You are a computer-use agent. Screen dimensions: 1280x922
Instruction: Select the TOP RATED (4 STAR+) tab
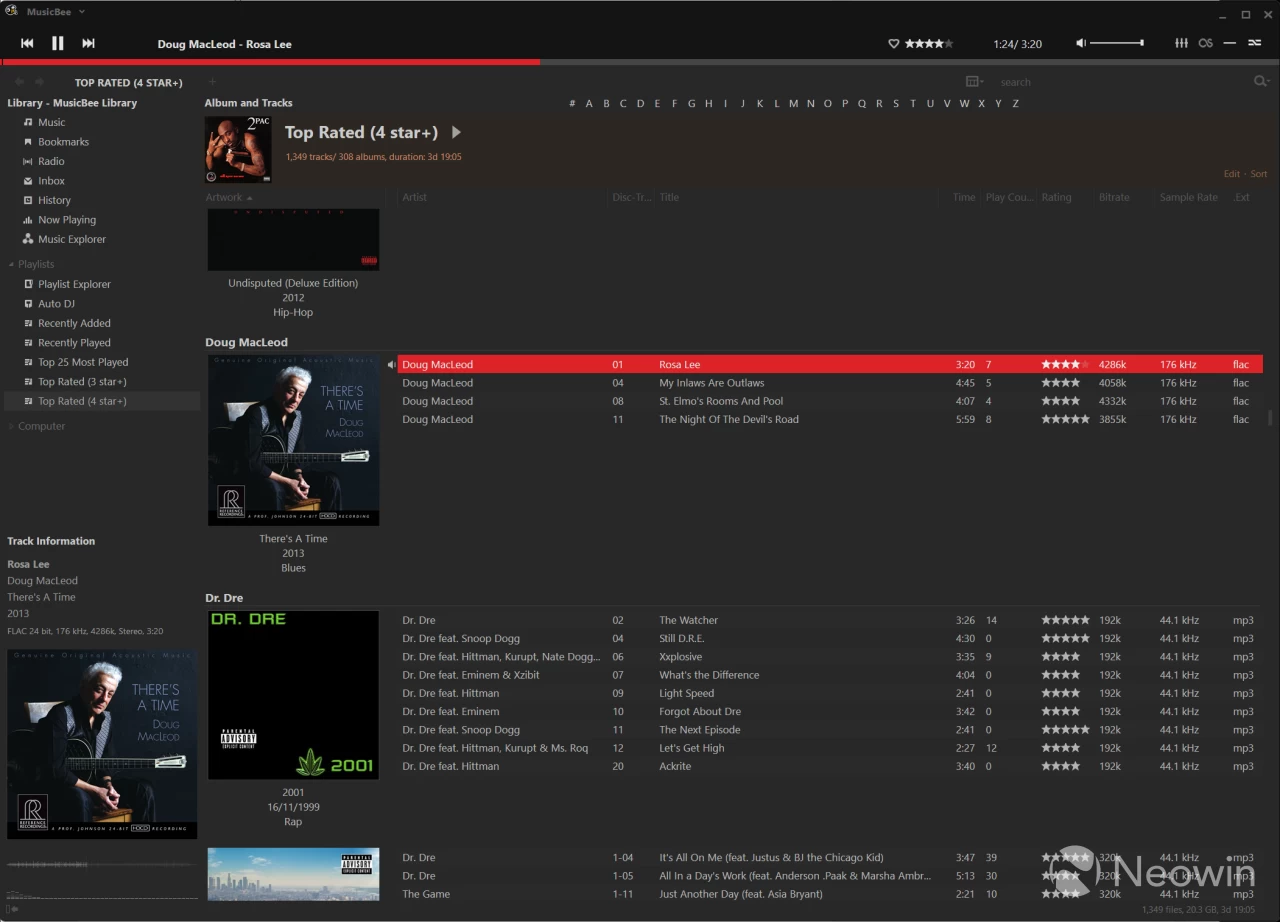[128, 83]
